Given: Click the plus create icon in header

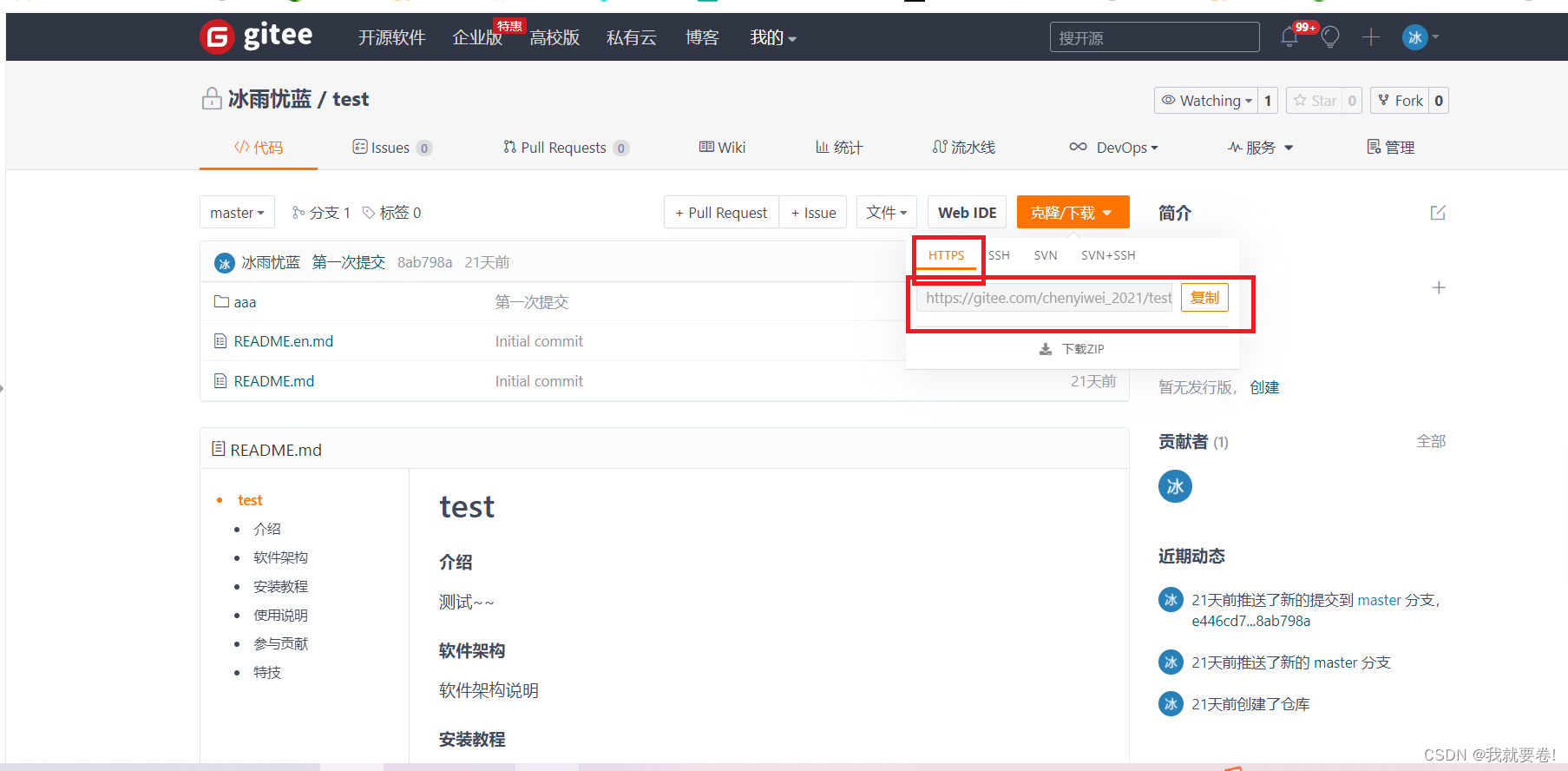Looking at the screenshot, I should tap(1371, 36).
